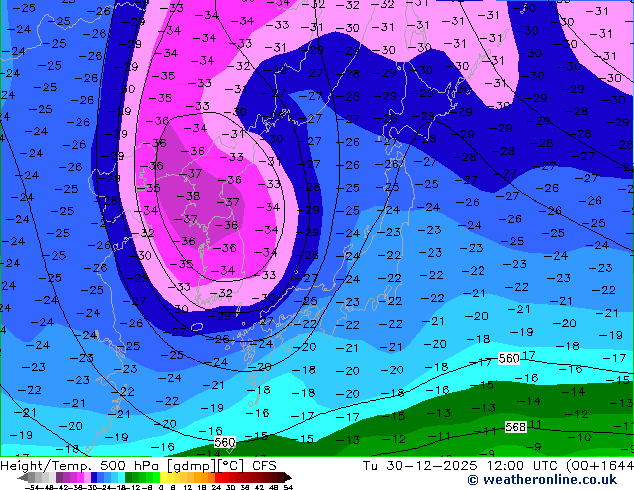Image resolution: width=634 pixels, height=490 pixels.
Task: Click the dark right arrow of the legend
Action: point(287,477)
